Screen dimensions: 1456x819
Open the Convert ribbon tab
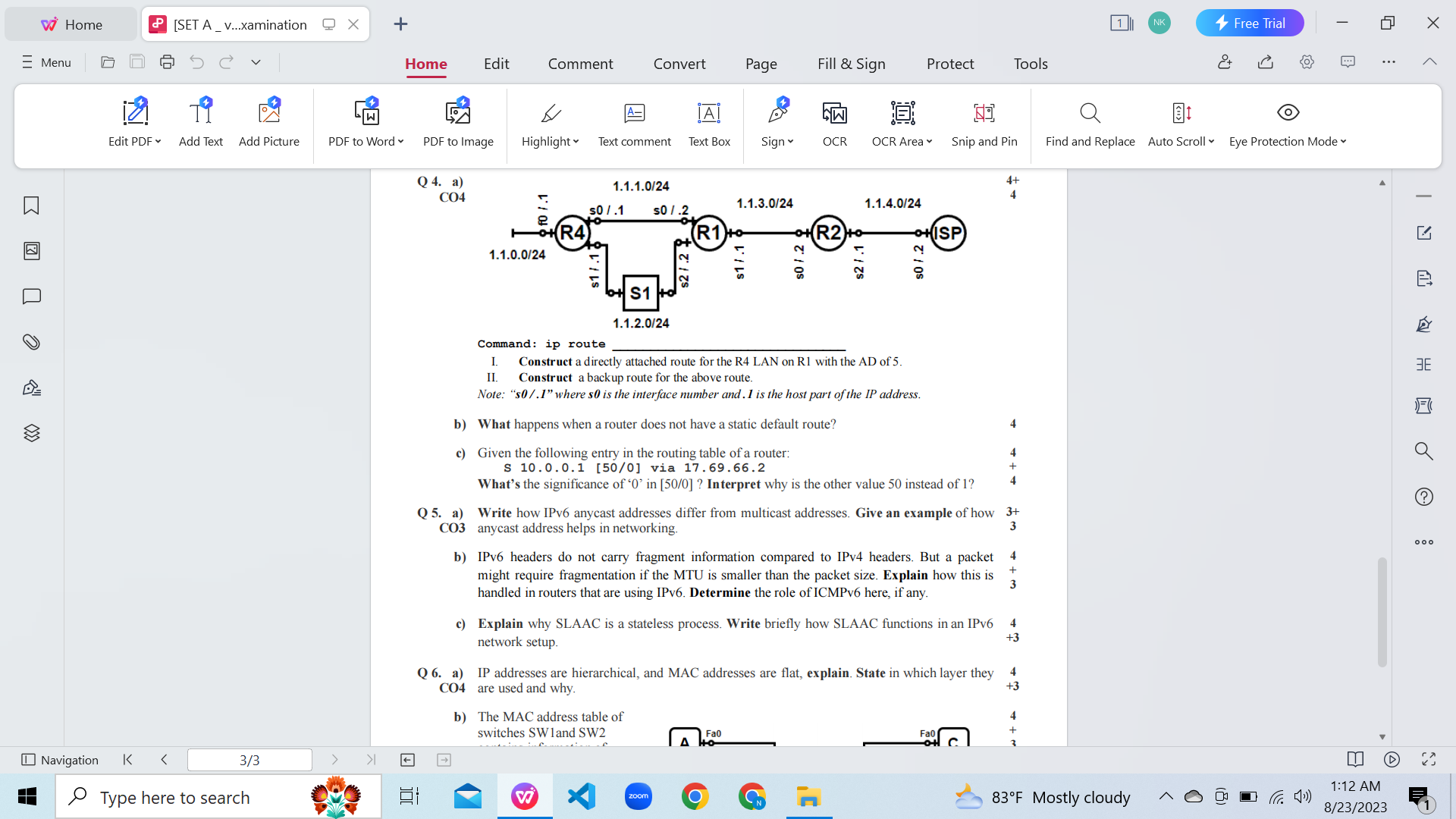coord(679,64)
